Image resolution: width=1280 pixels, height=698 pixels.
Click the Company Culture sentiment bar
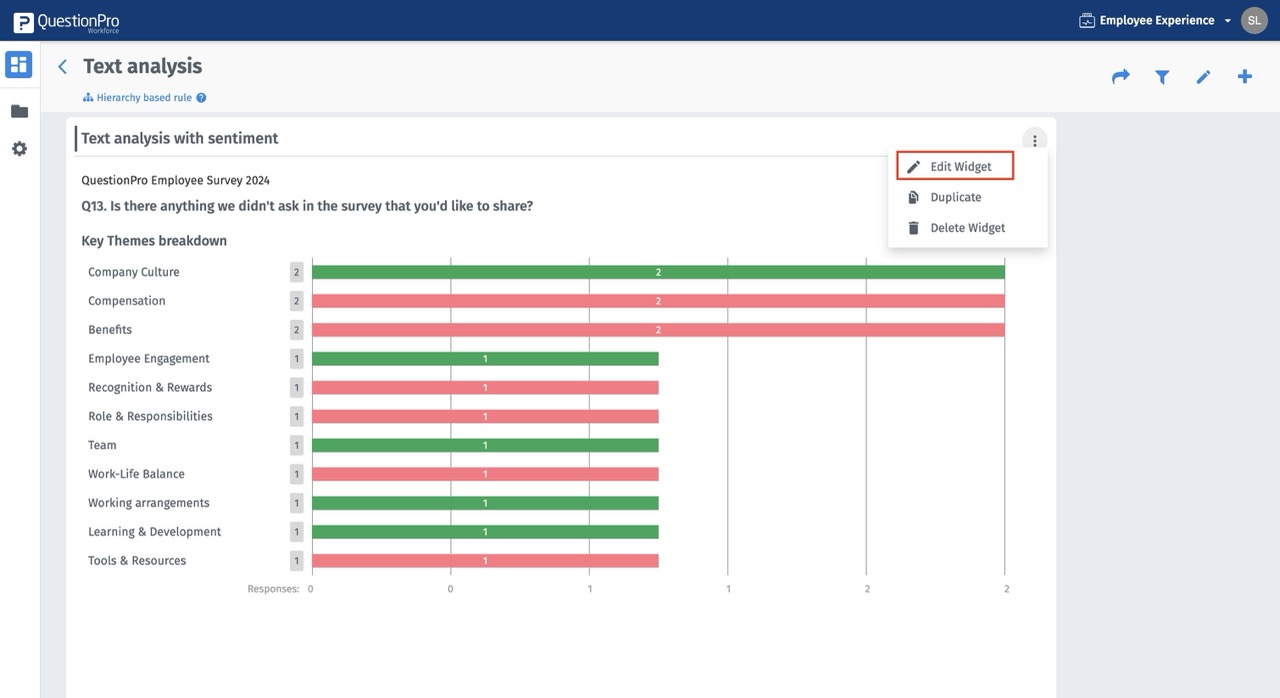point(658,271)
